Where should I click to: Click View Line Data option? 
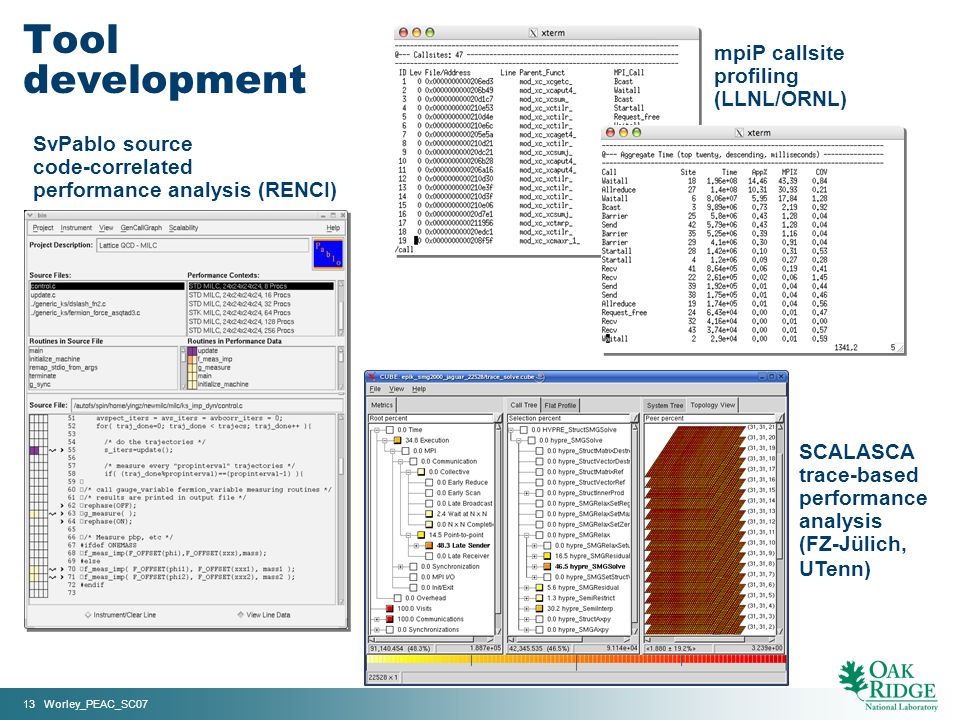(264, 615)
